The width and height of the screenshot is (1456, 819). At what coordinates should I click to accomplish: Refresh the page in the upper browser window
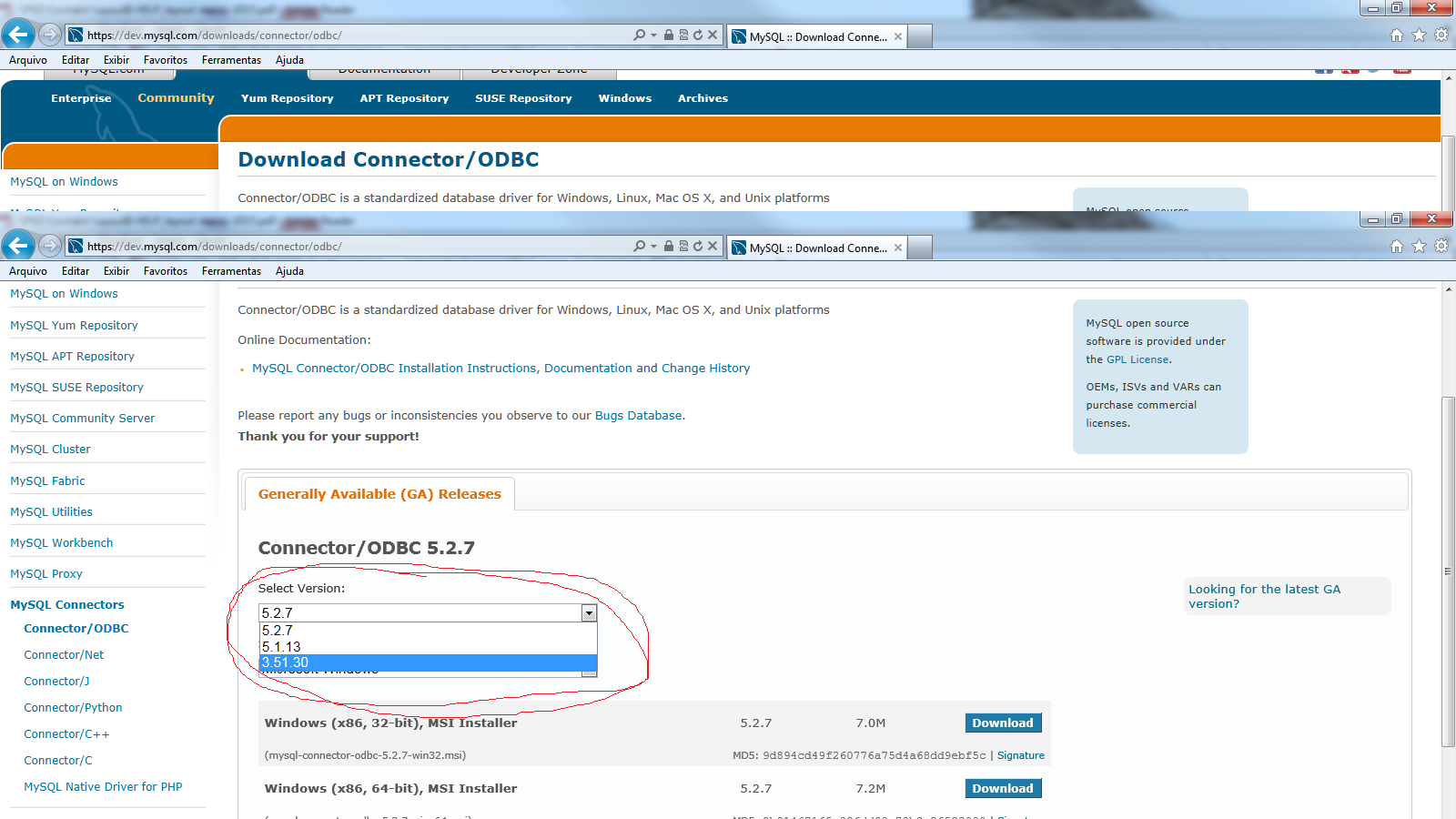(x=698, y=35)
